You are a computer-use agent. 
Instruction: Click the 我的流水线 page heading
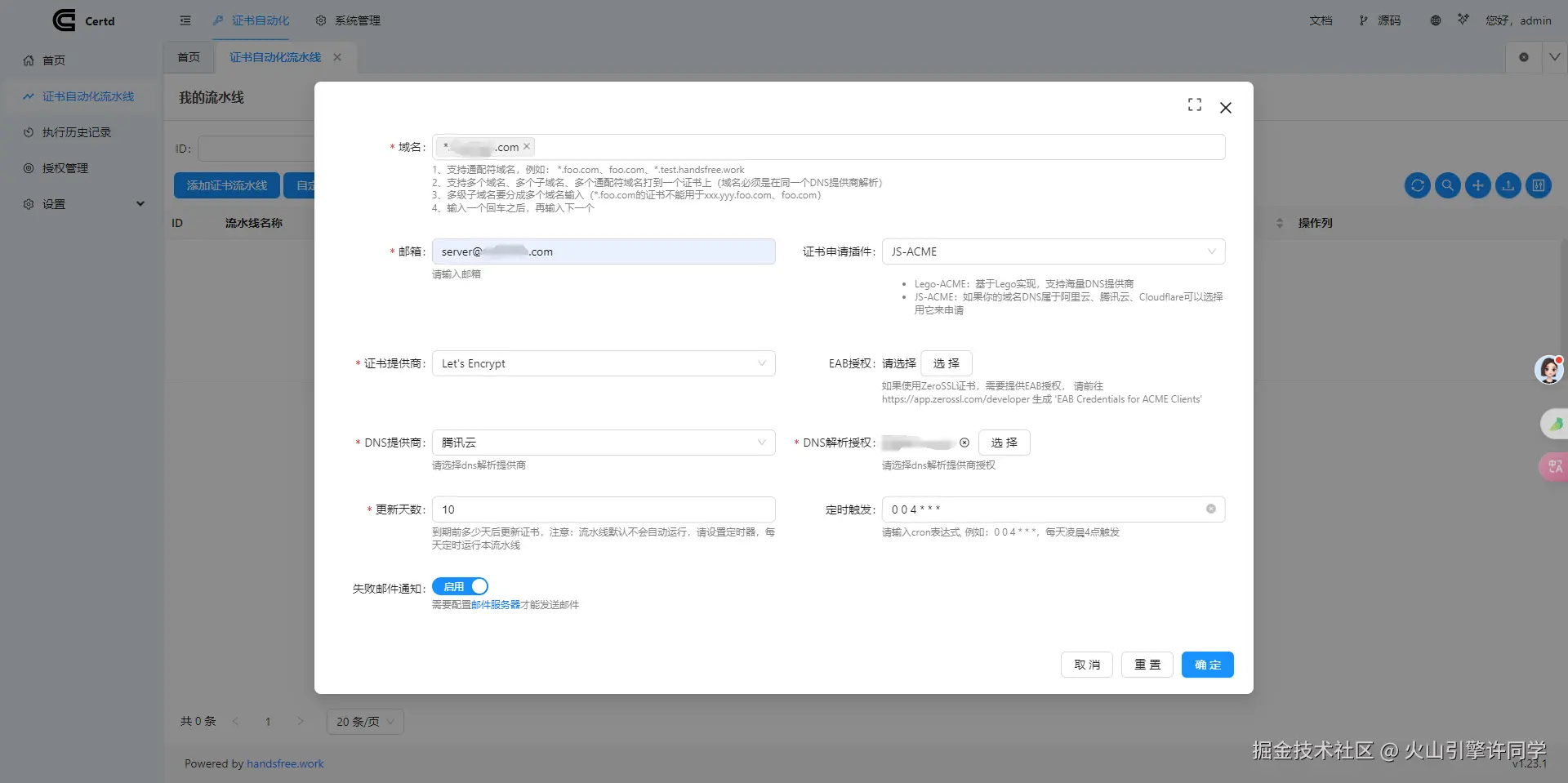(x=212, y=97)
